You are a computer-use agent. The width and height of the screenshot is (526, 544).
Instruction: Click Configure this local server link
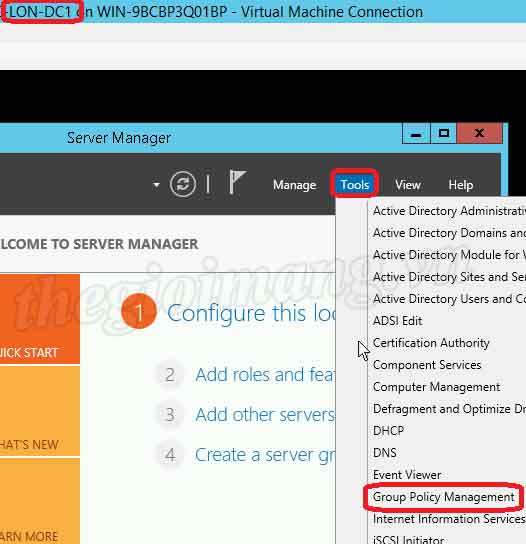point(252,314)
